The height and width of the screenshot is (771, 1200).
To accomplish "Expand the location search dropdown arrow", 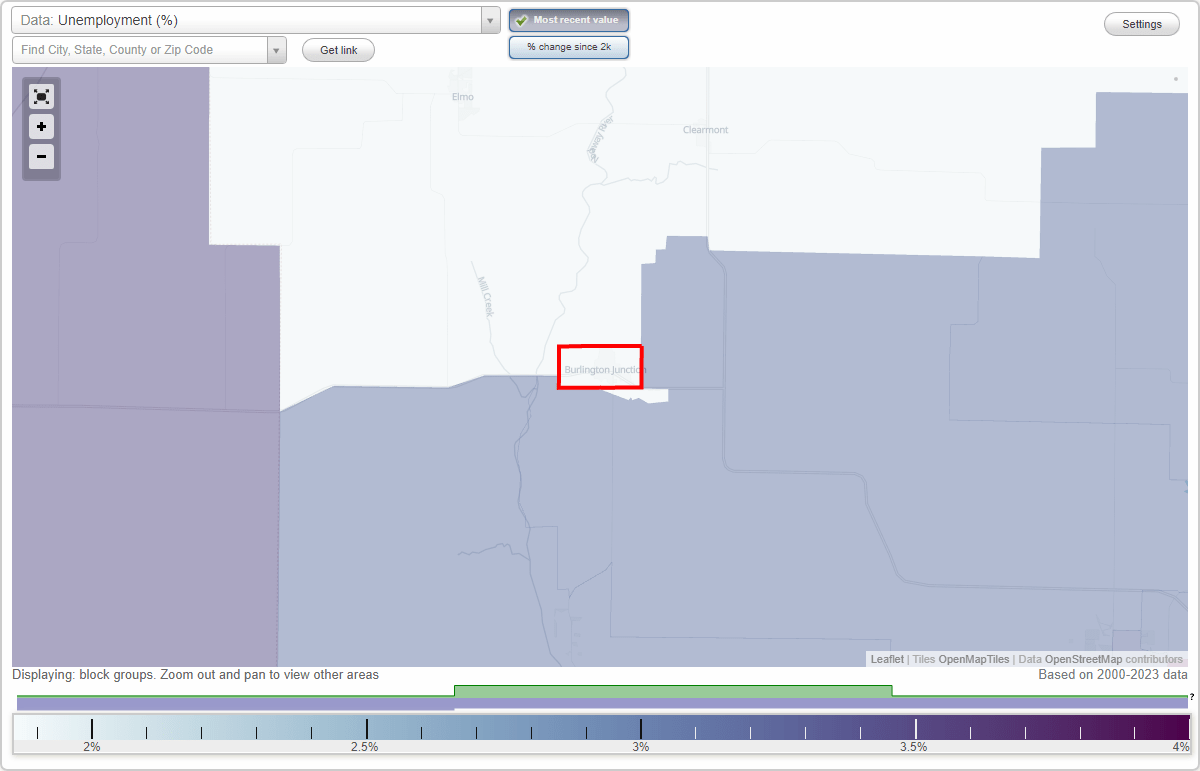I will [277, 49].
